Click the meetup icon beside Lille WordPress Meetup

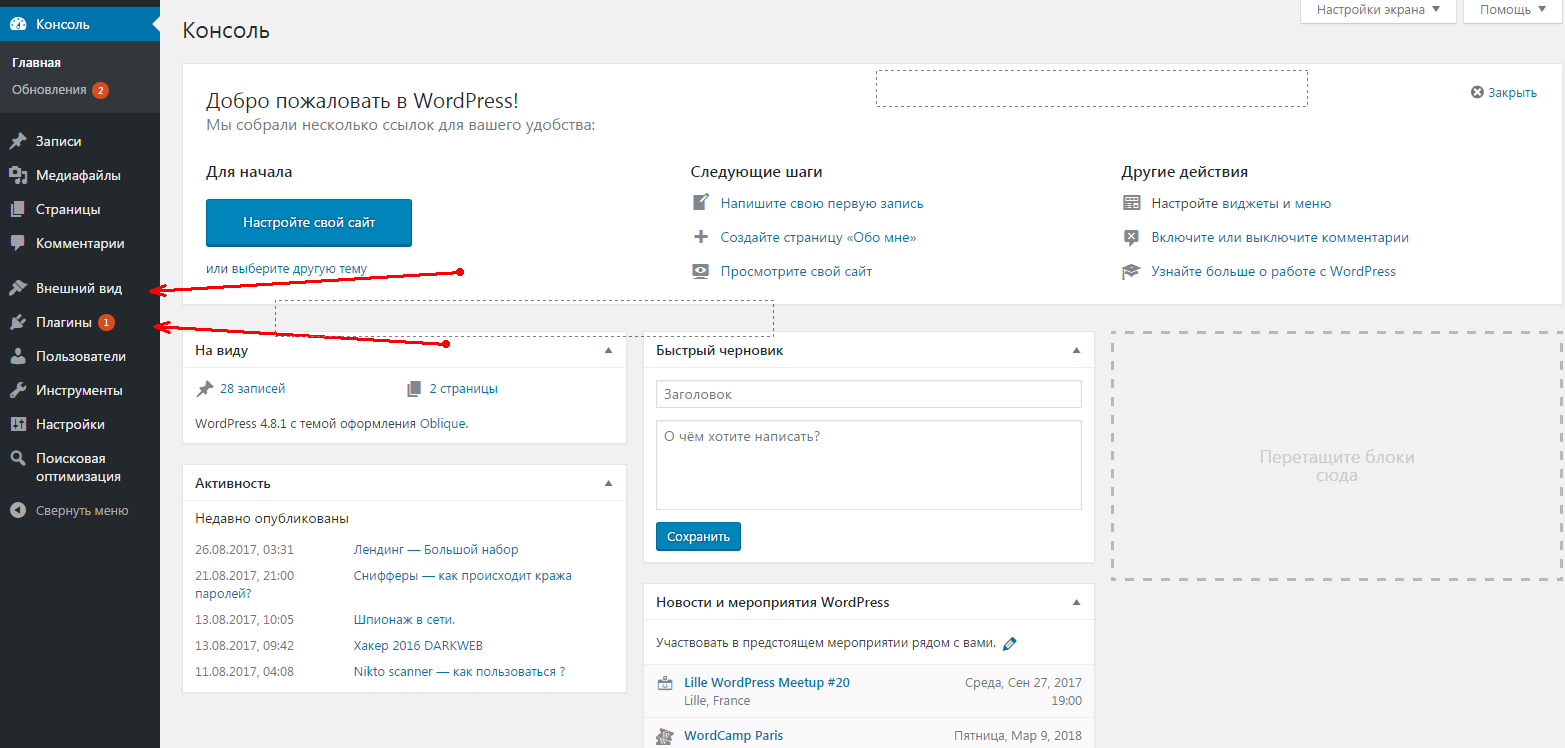click(x=665, y=684)
